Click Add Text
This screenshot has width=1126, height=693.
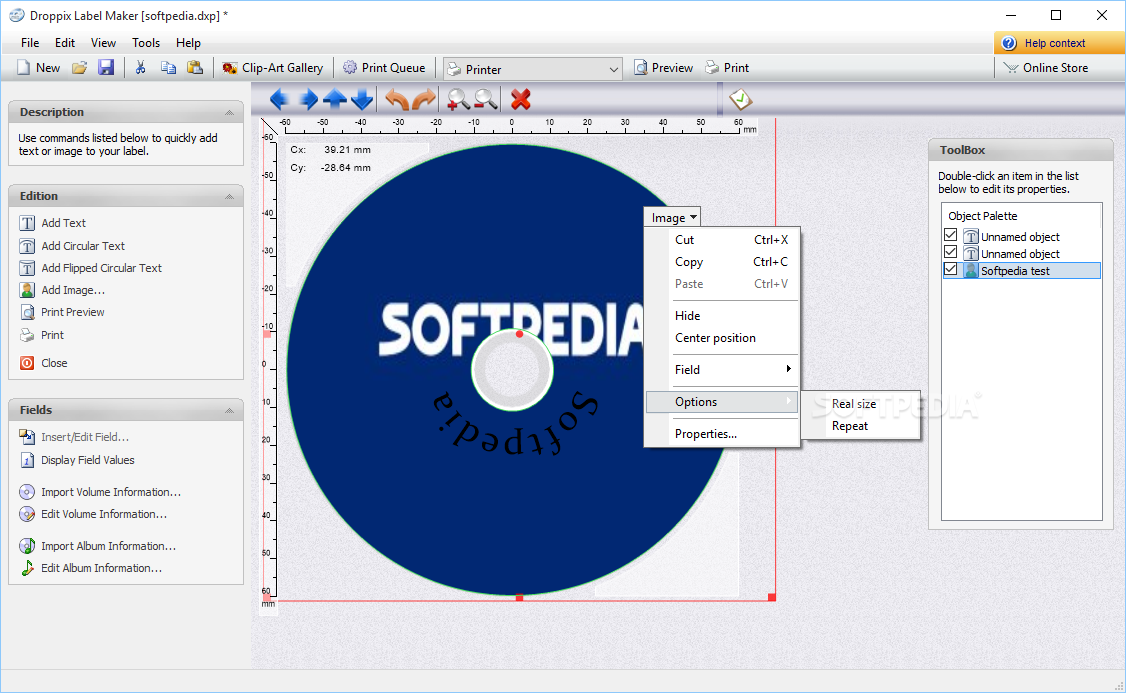pos(53,223)
